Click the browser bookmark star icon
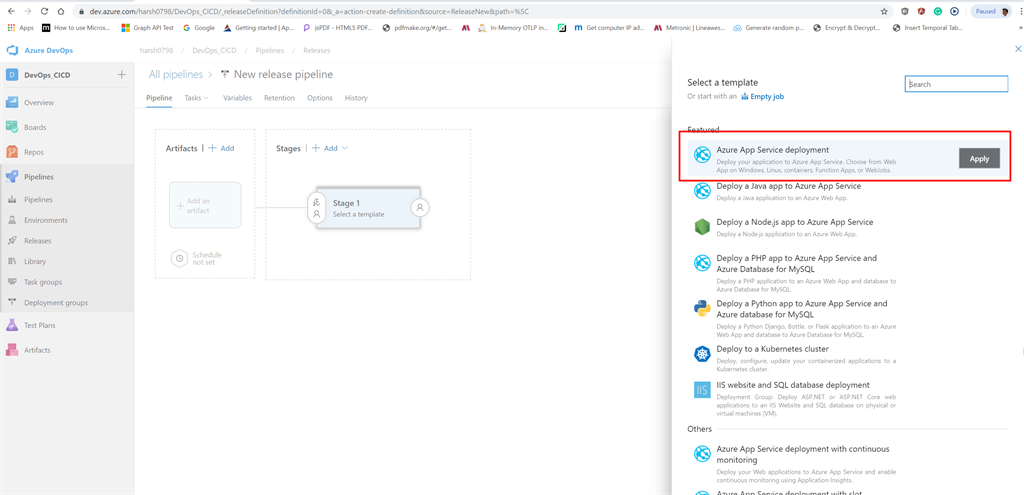This screenshot has width=1024, height=495. tap(884, 11)
